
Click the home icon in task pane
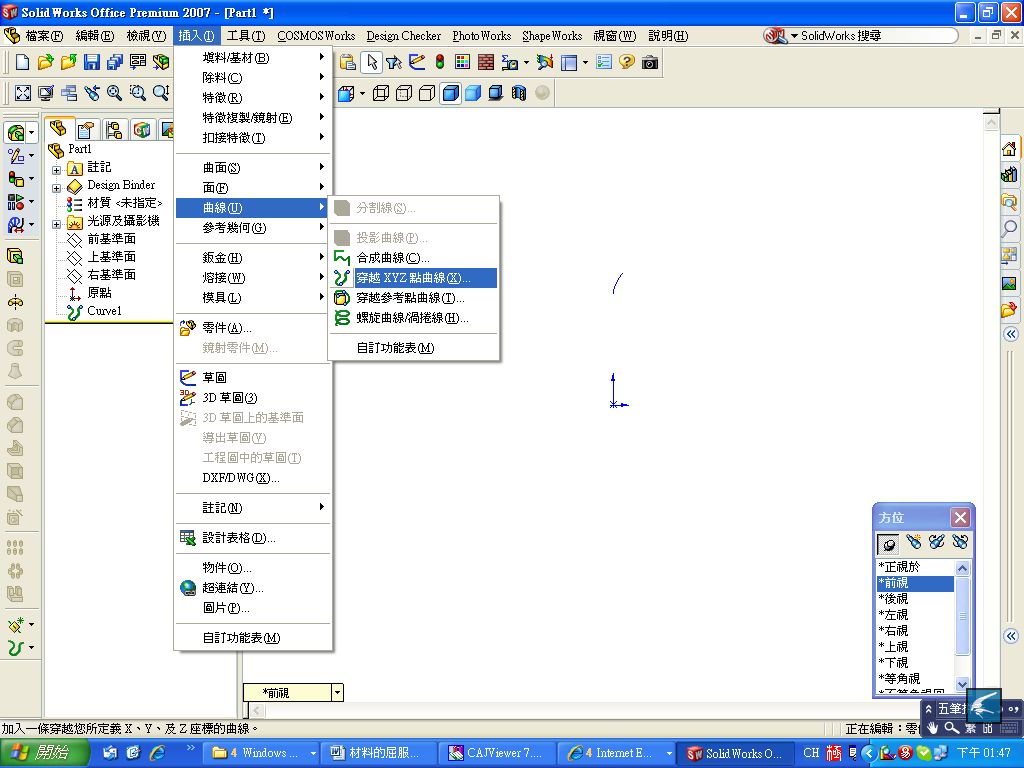coord(1009,149)
